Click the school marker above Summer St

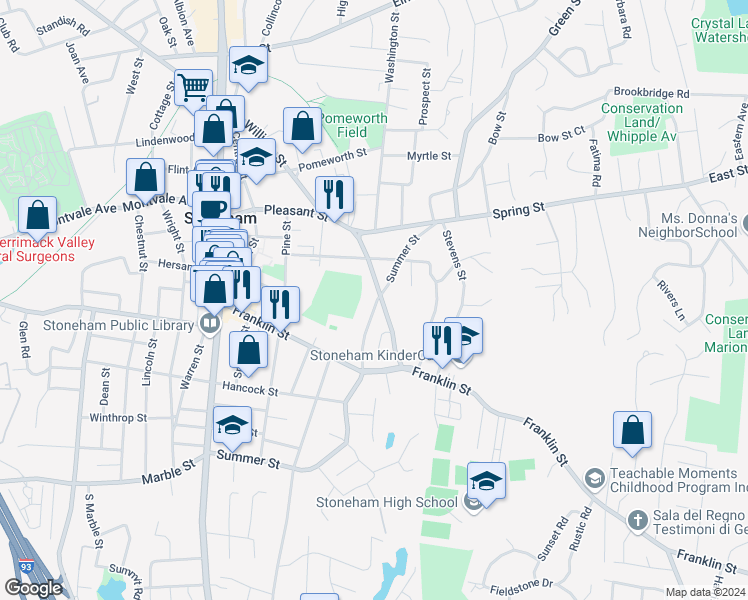[232, 427]
